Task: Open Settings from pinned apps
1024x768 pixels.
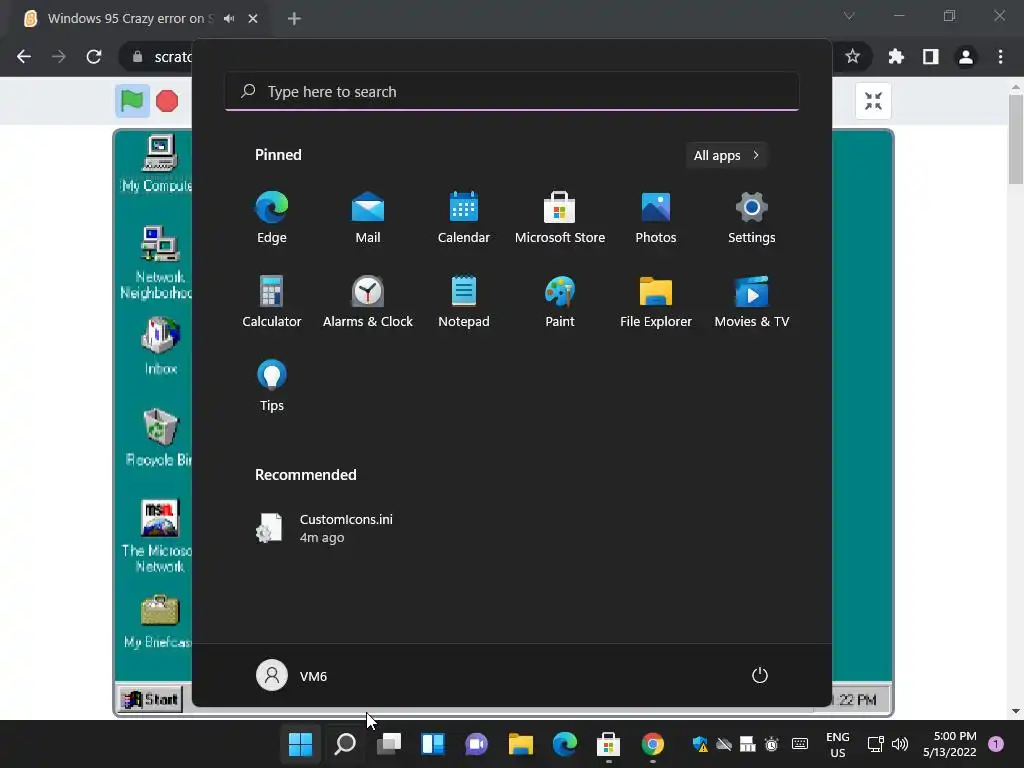Action: [x=752, y=218]
